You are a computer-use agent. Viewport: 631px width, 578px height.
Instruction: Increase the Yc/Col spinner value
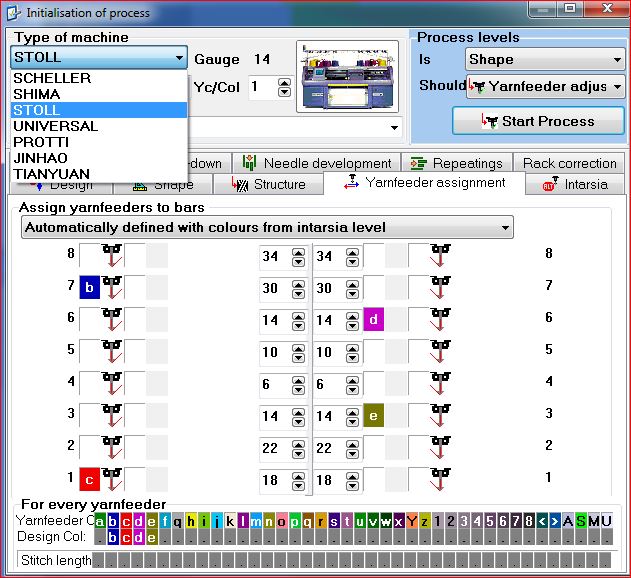284,82
